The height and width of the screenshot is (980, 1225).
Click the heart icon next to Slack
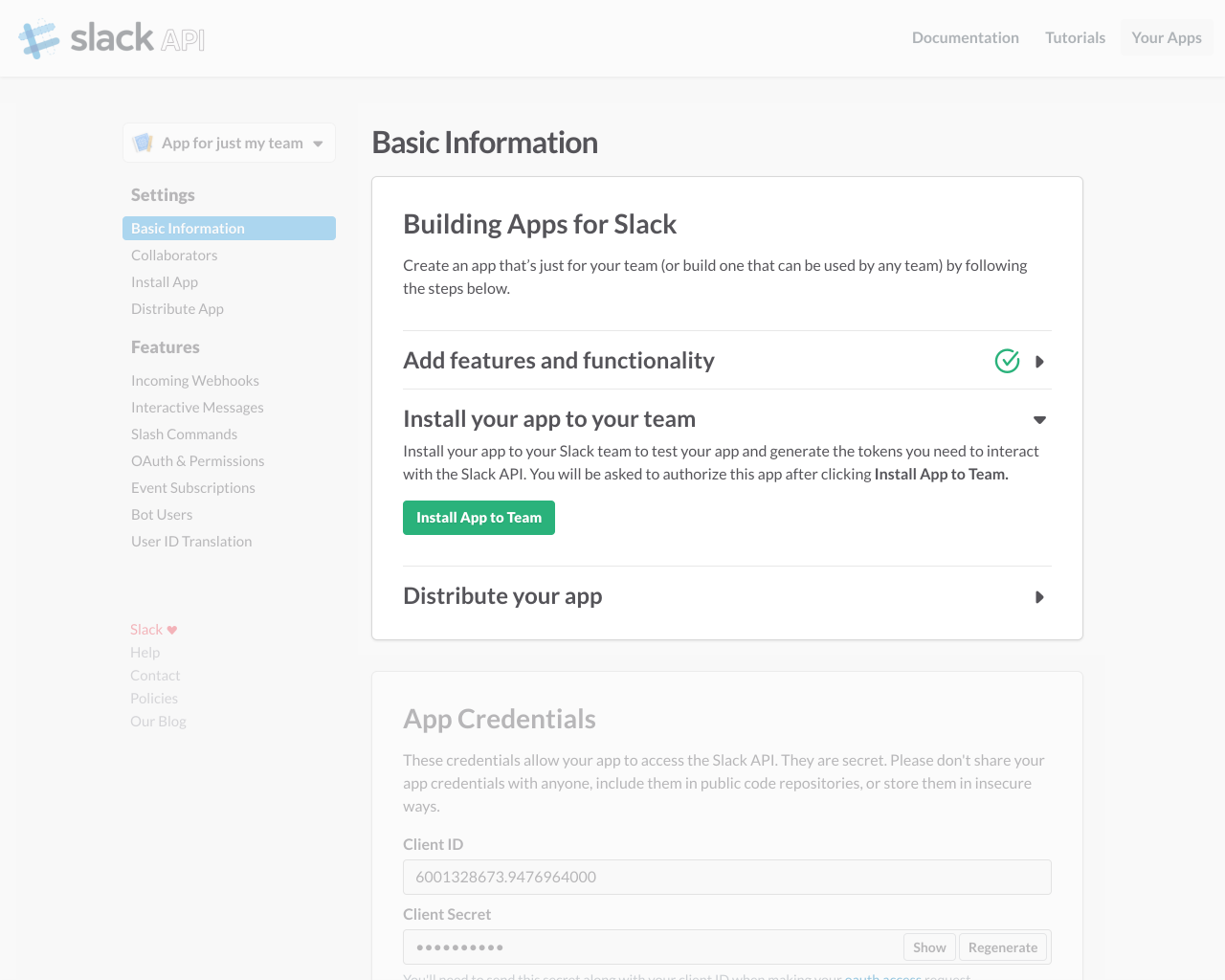(x=172, y=630)
